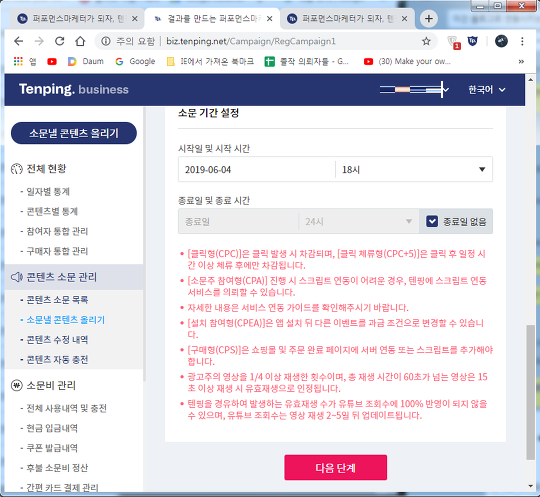Bookmark this page with the star icon

(x=426, y=41)
